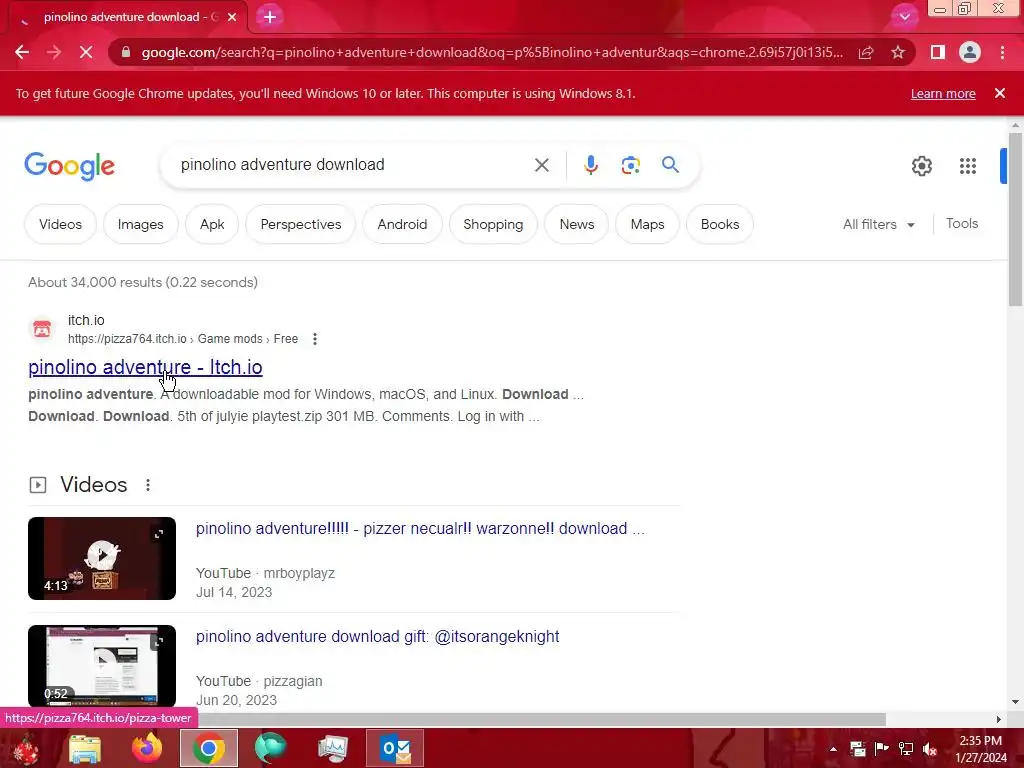Click Learn more about Chrome updates
1024x768 pixels.
click(943, 93)
